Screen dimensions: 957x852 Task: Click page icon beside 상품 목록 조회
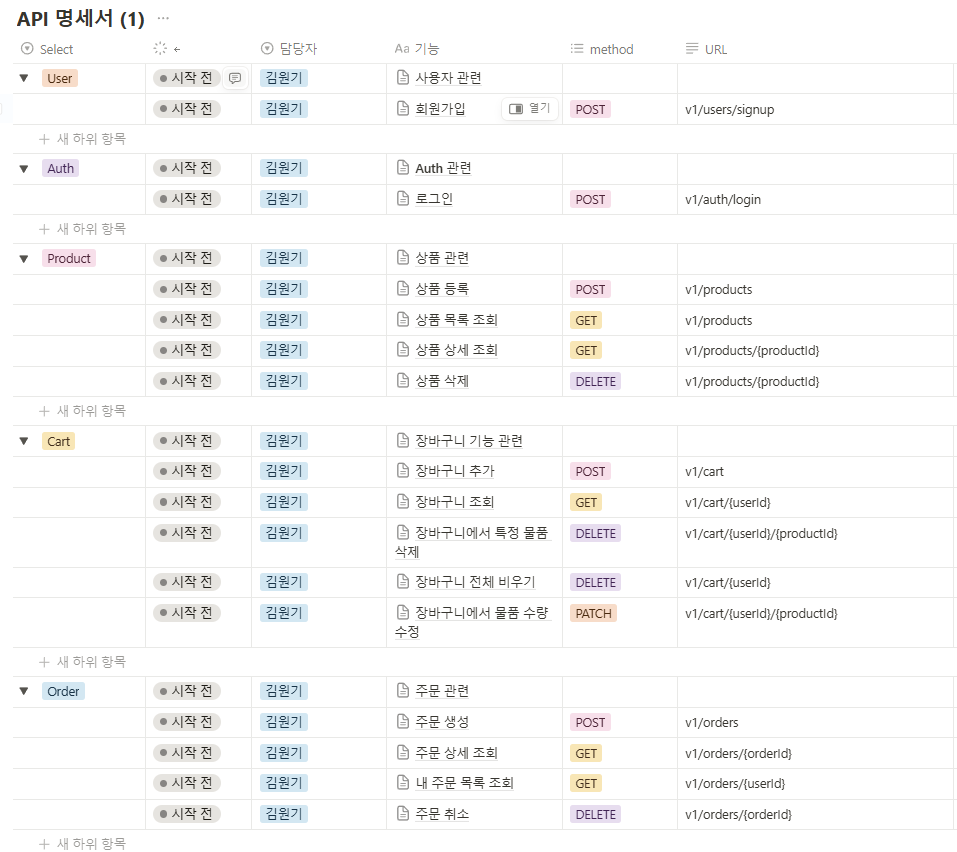tap(403, 319)
